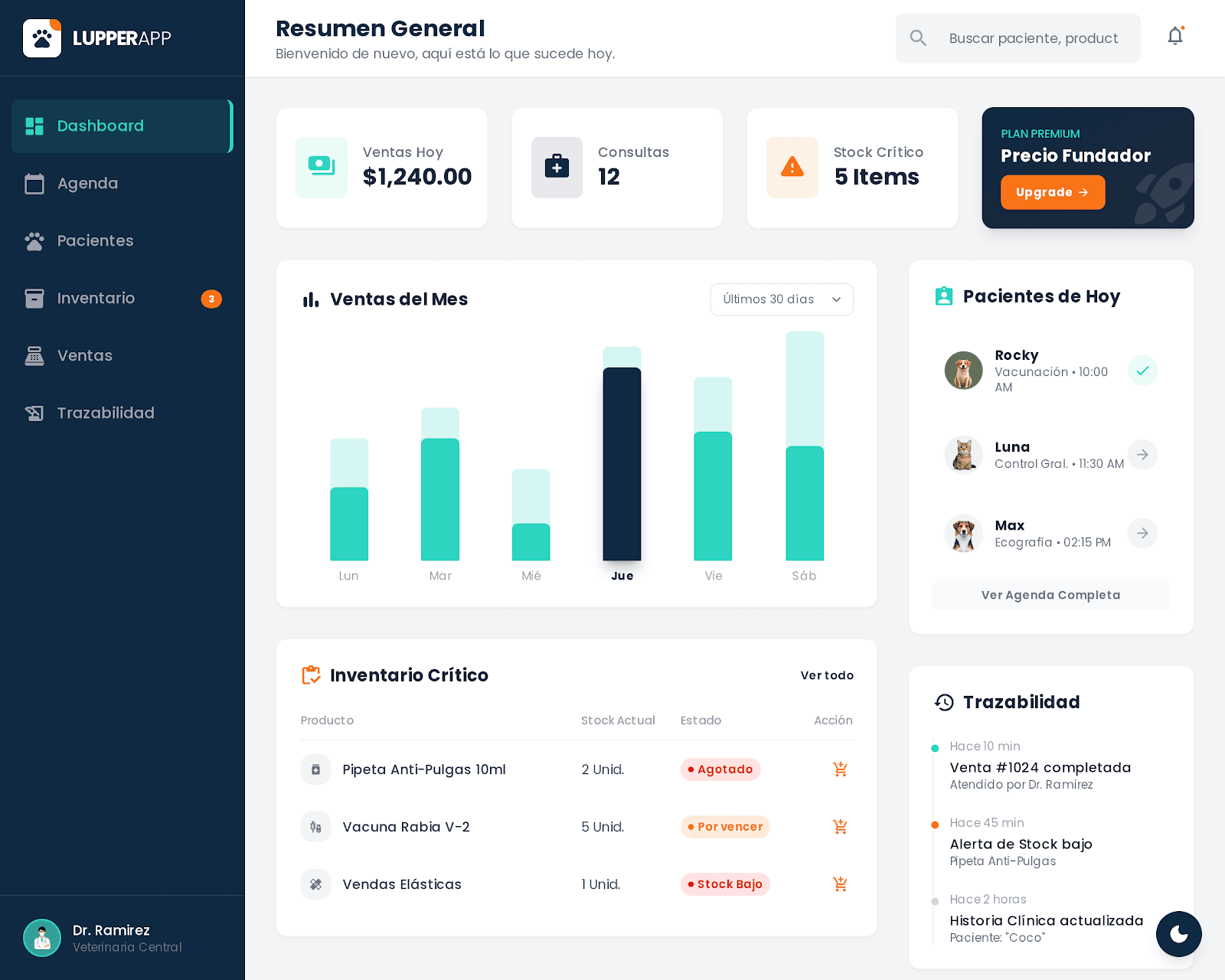The height and width of the screenshot is (980, 1225).
Task: Open Inventario from the sidebar icon
Action: [34, 298]
